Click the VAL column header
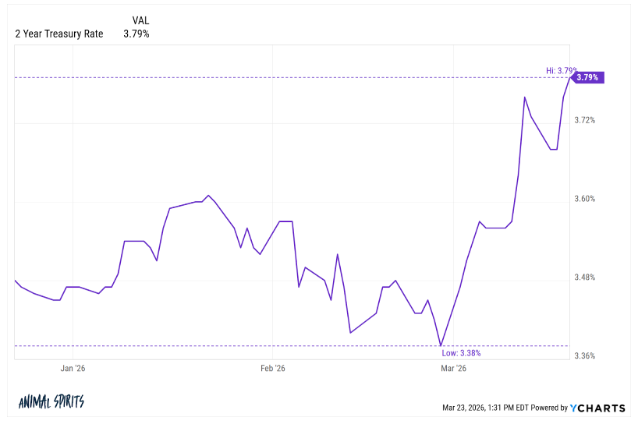The height and width of the screenshot is (421, 634). tap(141, 19)
